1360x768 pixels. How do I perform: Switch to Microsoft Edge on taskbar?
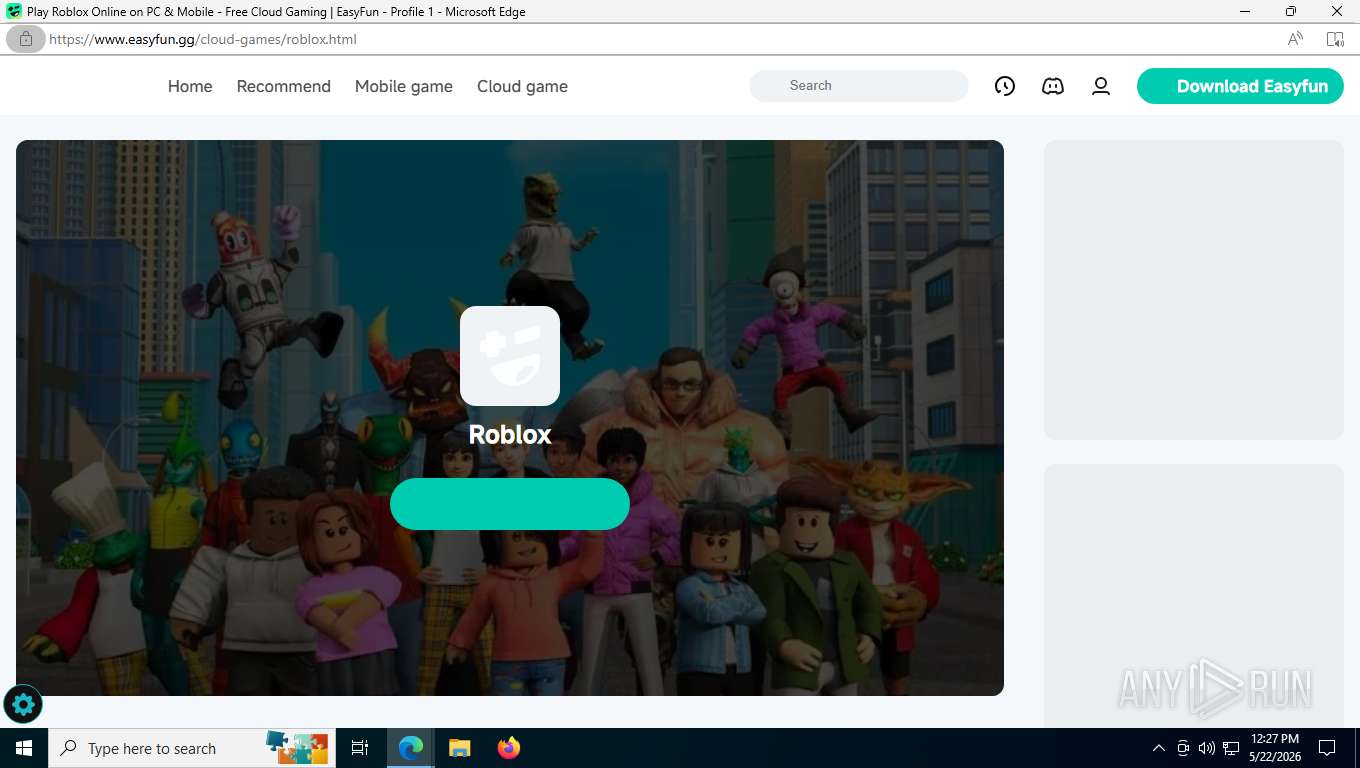(x=411, y=748)
